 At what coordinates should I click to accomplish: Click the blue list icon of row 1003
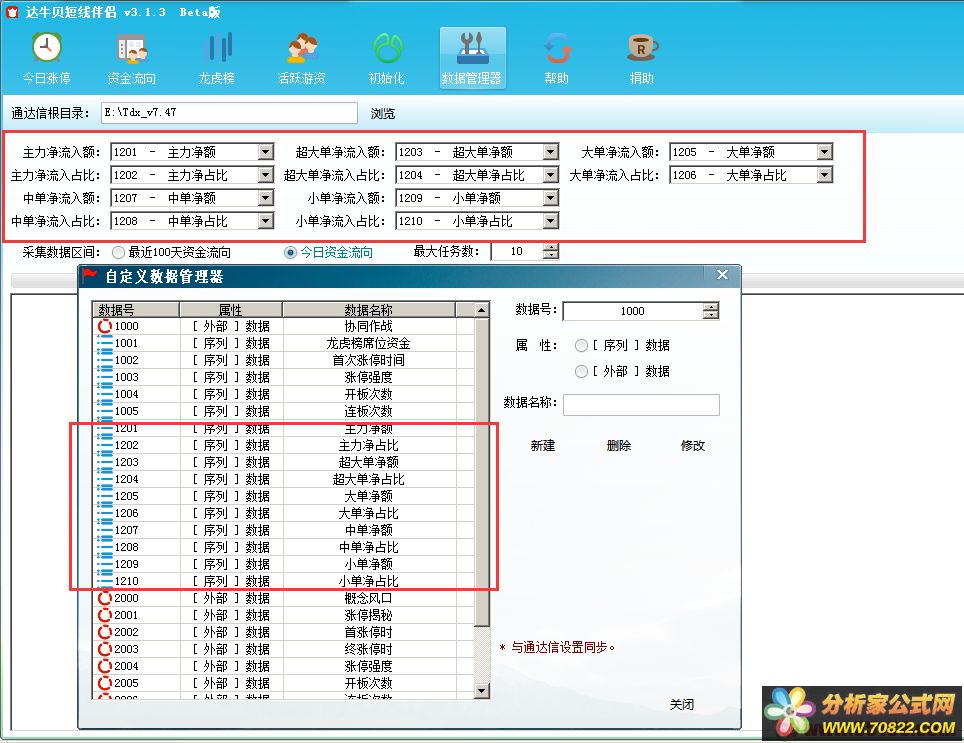coord(105,377)
